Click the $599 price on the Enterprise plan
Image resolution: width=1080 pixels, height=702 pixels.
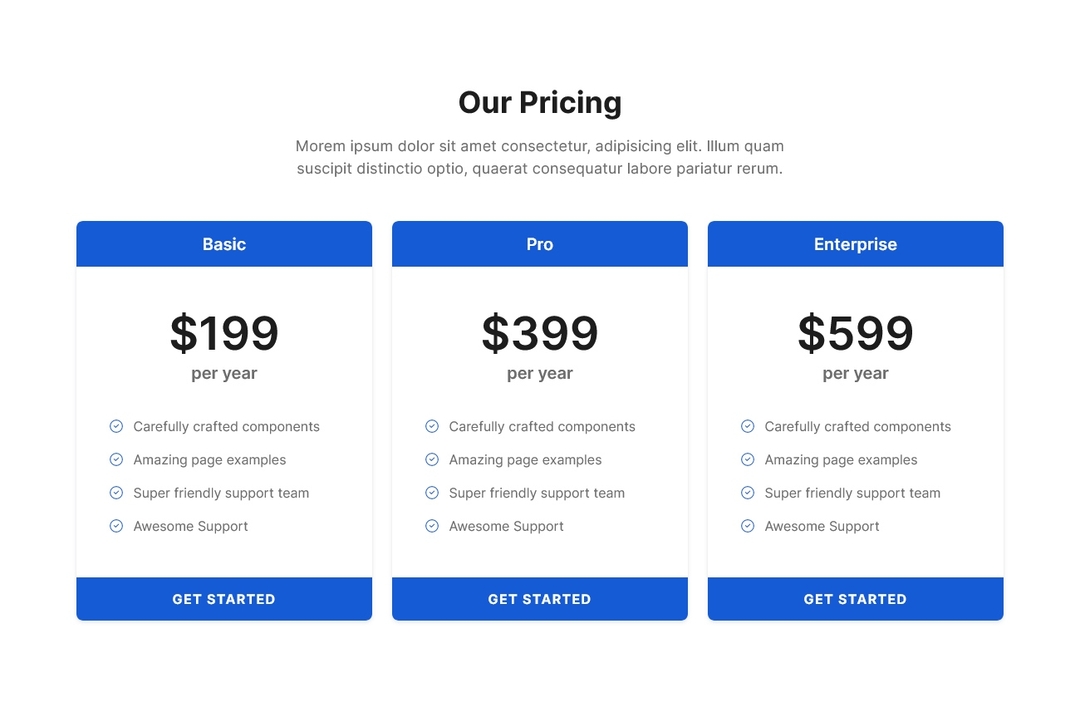pyautogui.click(x=855, y=334)
